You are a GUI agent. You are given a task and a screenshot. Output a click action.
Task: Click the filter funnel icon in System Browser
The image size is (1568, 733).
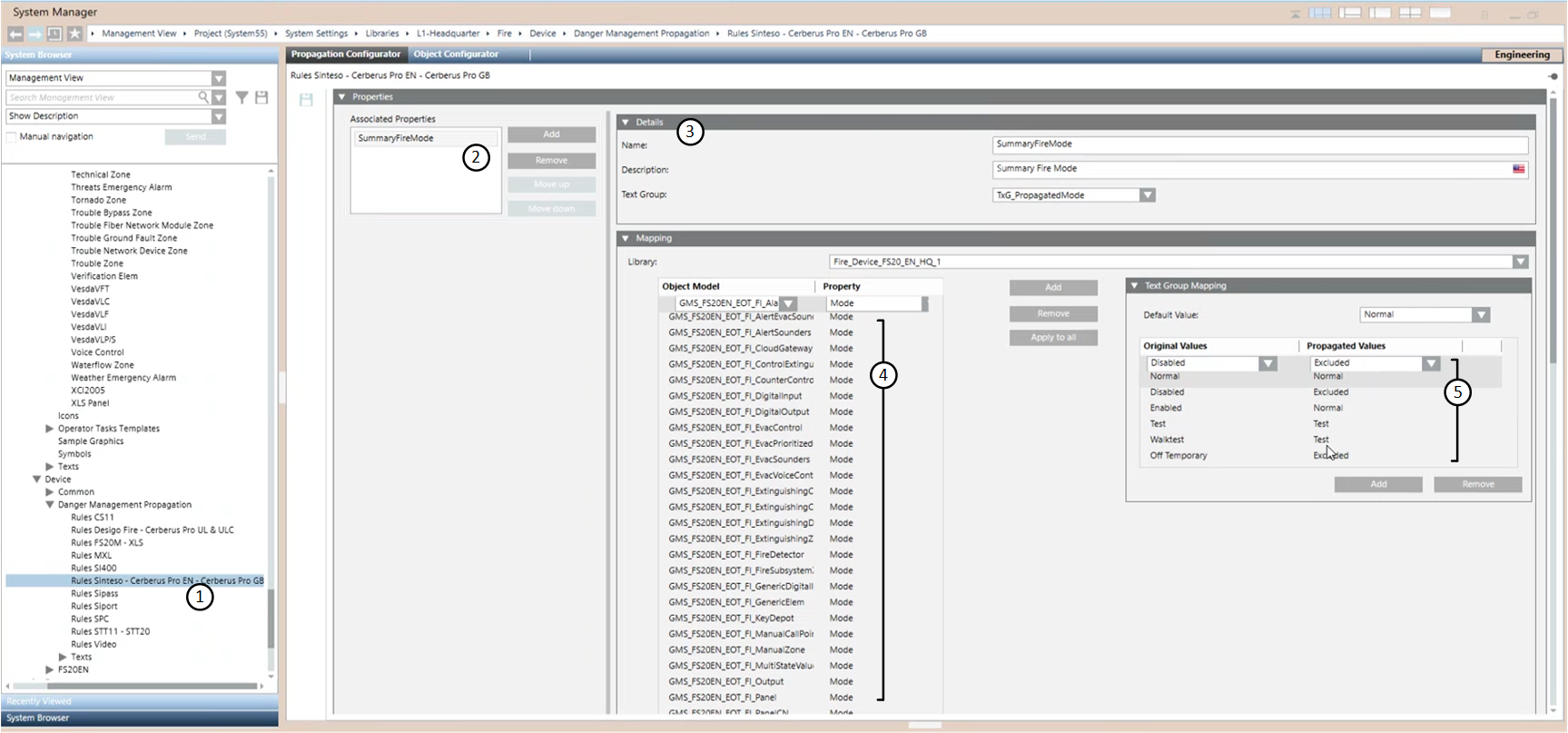pyautogui.click(x=242, y=97)
